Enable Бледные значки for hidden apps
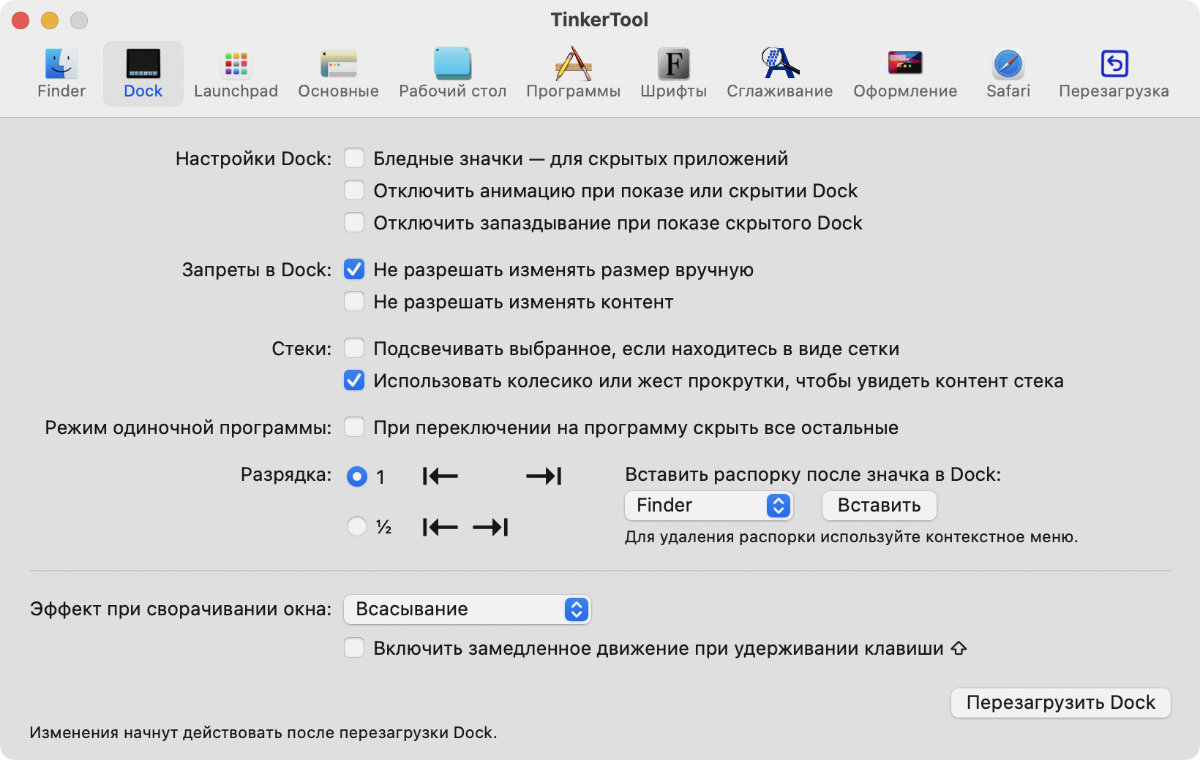The height and width of the screenshot is (760, 1200). [354, 158]
